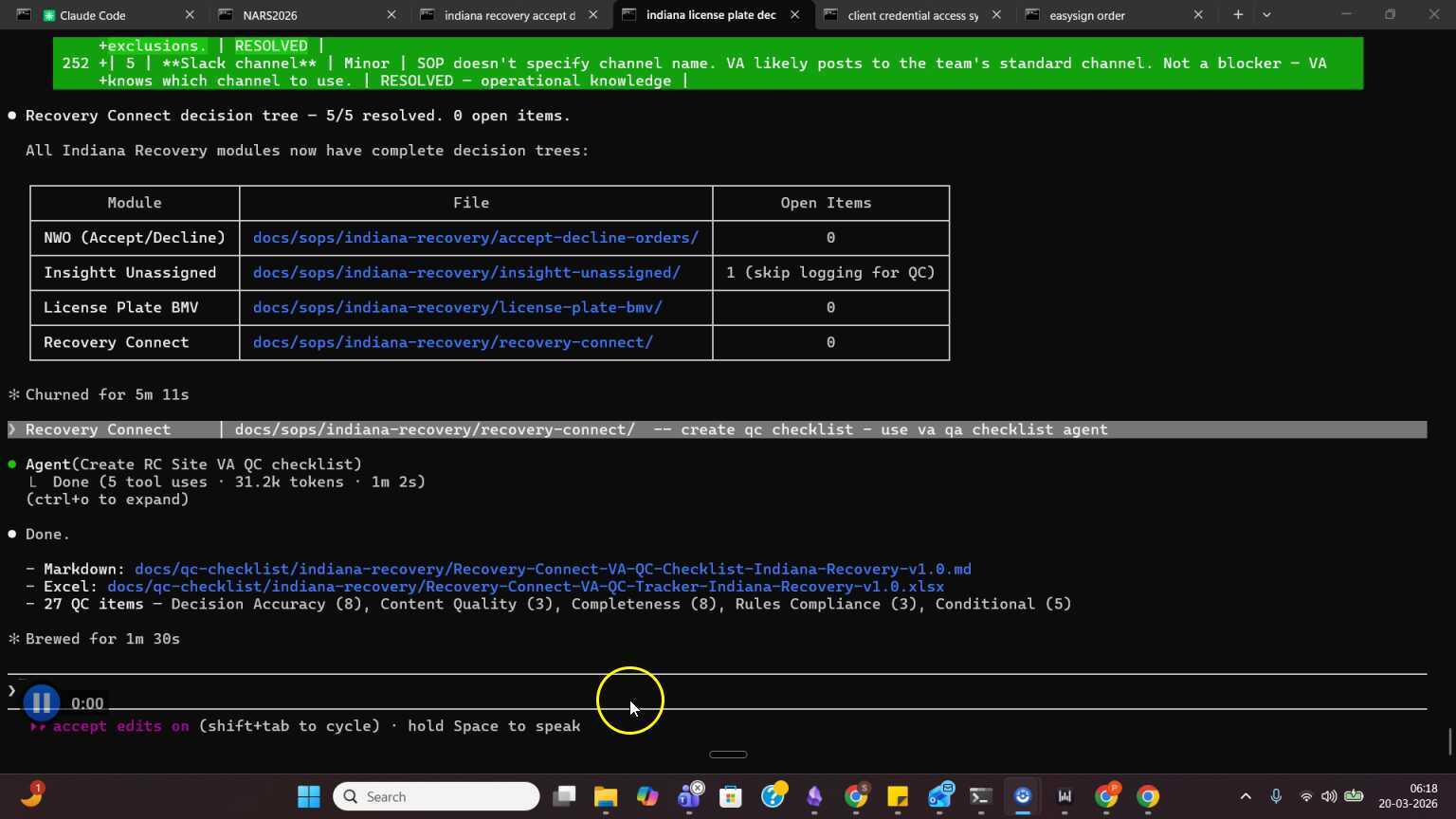
Task: Open Task View from taskbar
Action: tap(564, 796)
